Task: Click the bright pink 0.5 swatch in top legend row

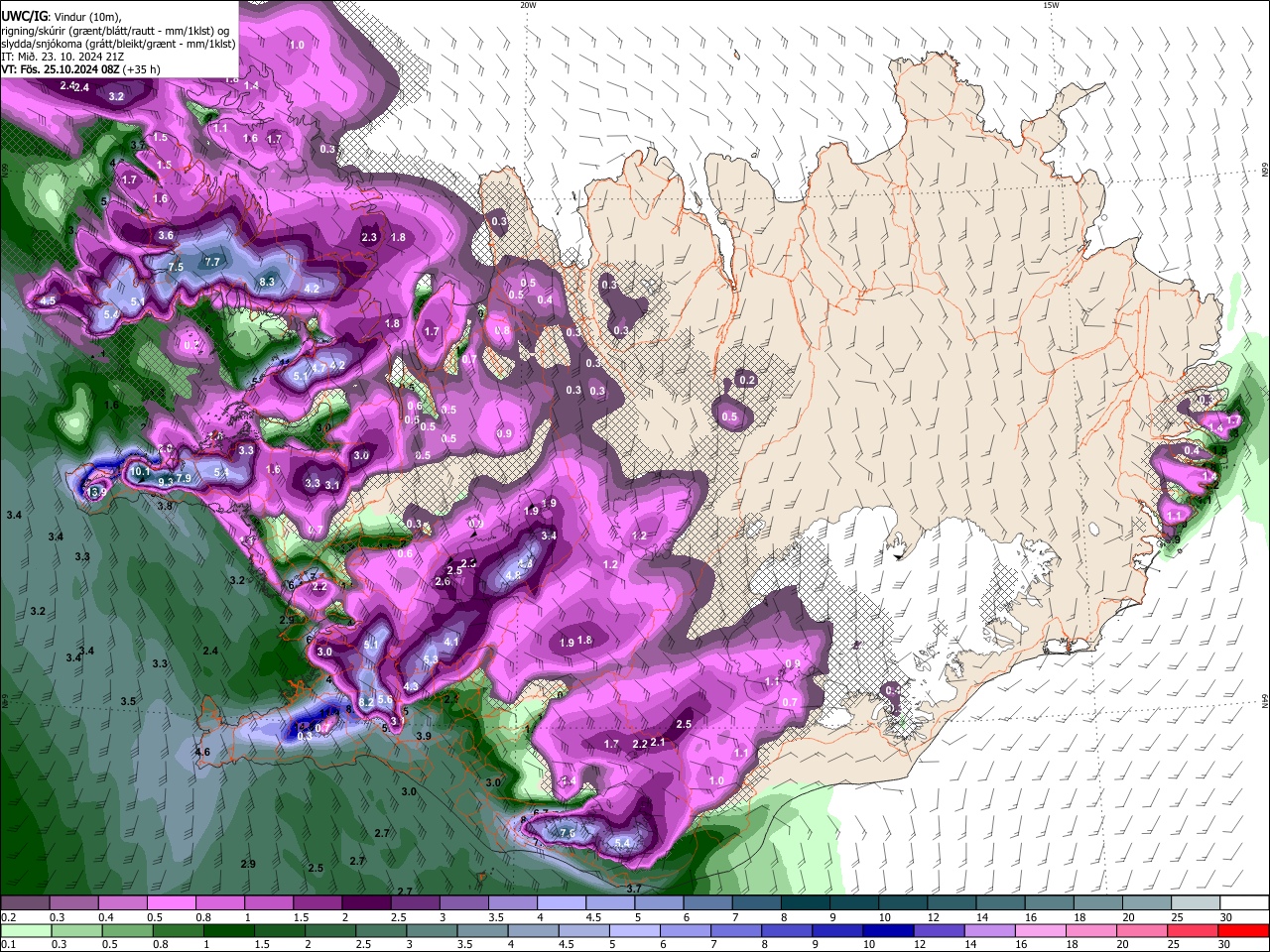Action: click(171, 903)
